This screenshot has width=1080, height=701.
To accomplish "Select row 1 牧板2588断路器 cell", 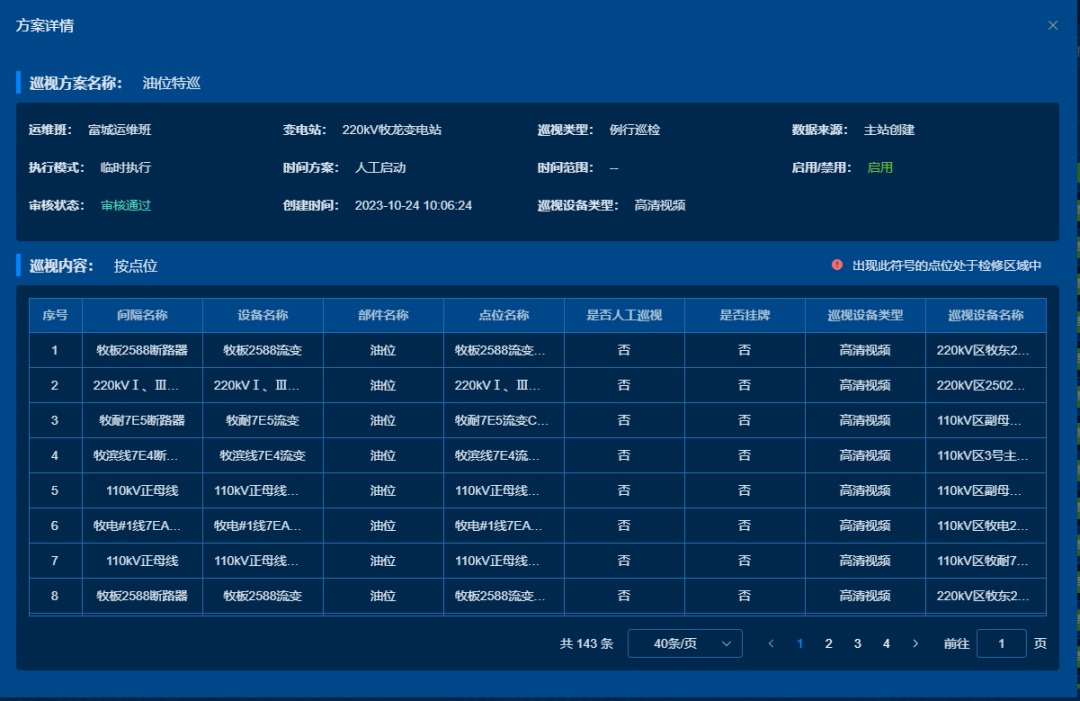I will (142, 350).
